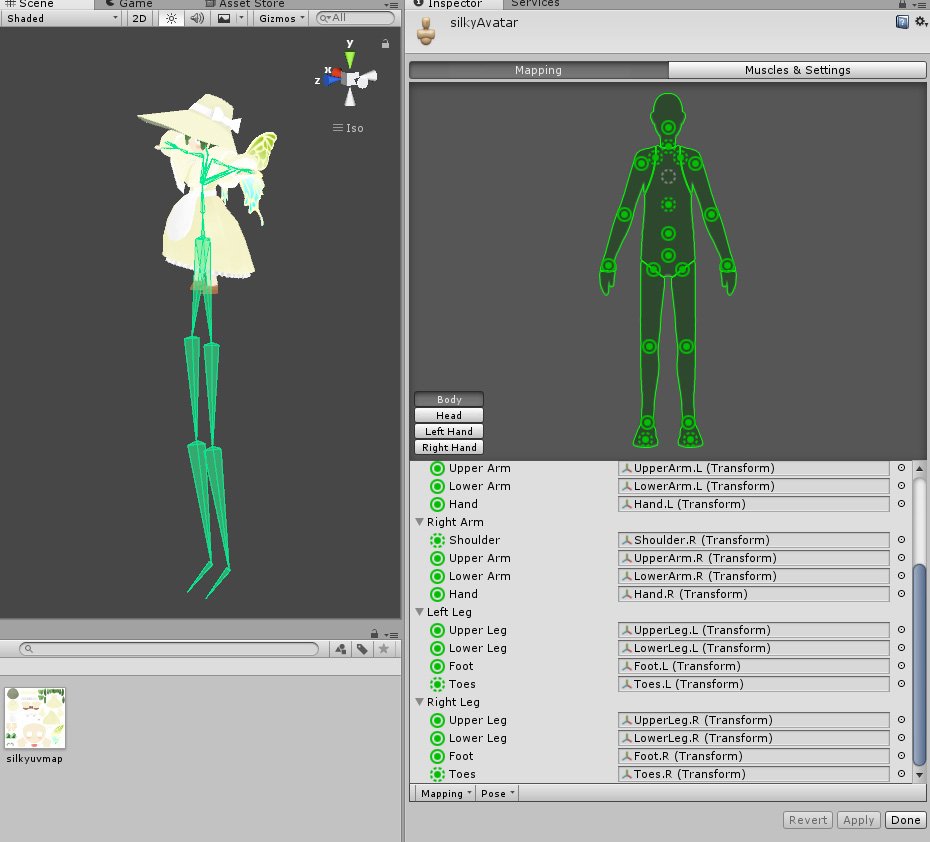Screen dimensions: 930x842
Task: Click the scene search All field
Action: (x=355, y=18)
